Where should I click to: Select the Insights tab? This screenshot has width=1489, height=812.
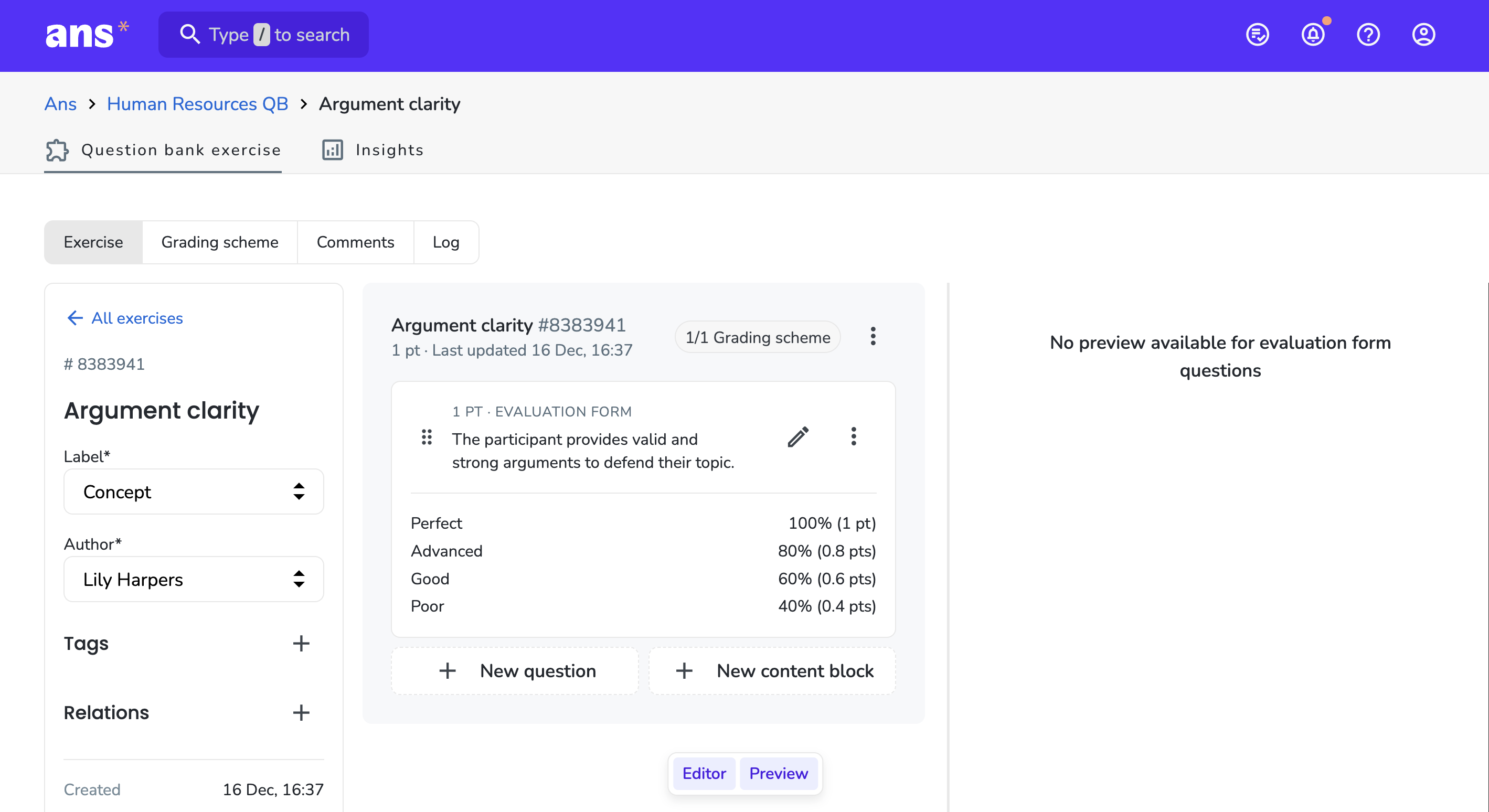(373, 150)
